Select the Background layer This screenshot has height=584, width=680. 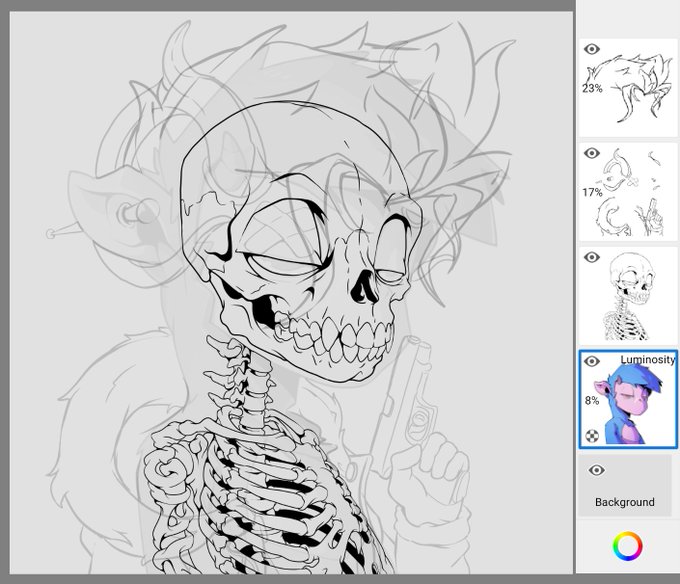point(624,485)
